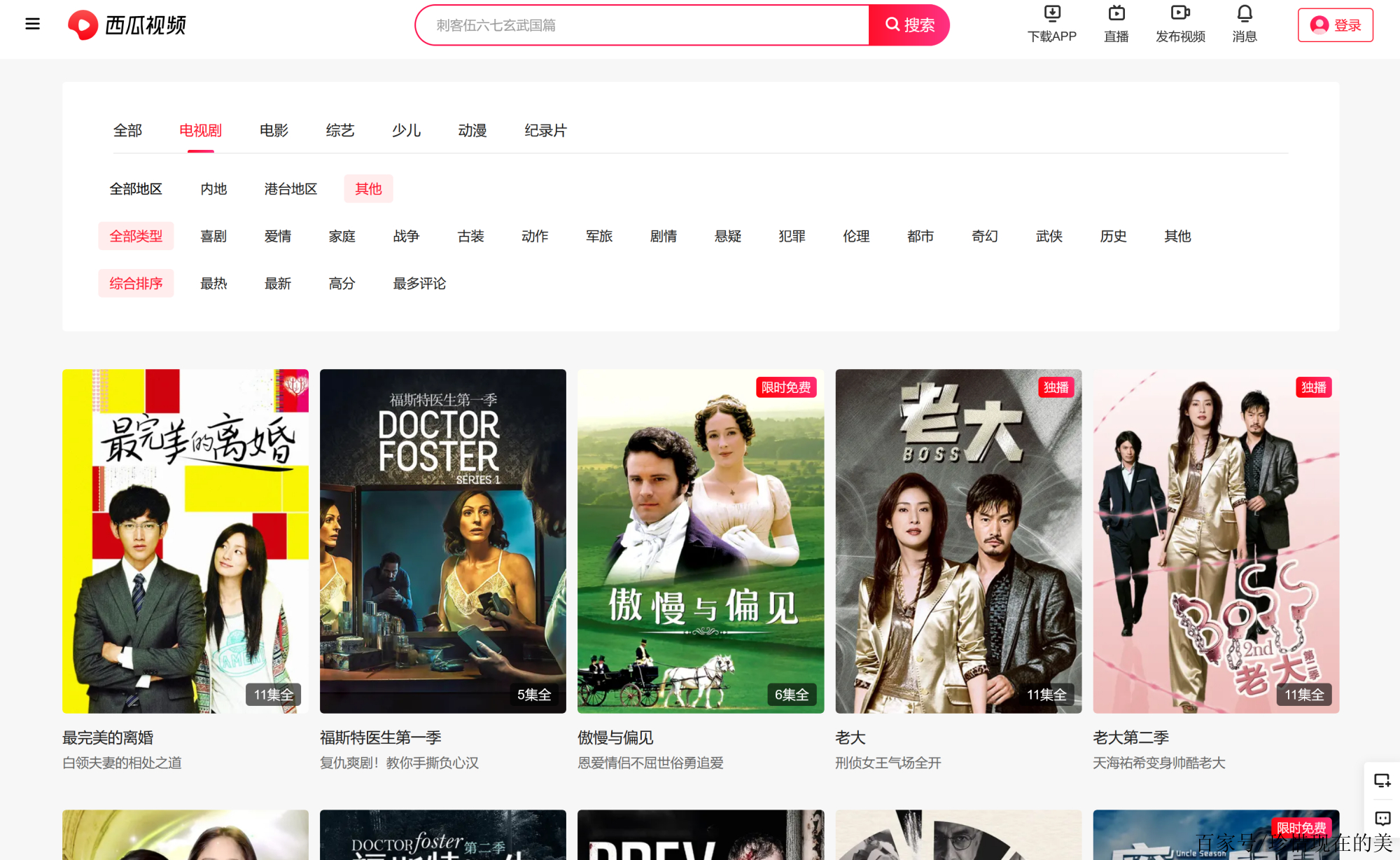Viewport: 1400px width, 860px height.
Task: Click the publish video (发布视频) icon
Action: pyautogui.click(x=1179, y=14)
